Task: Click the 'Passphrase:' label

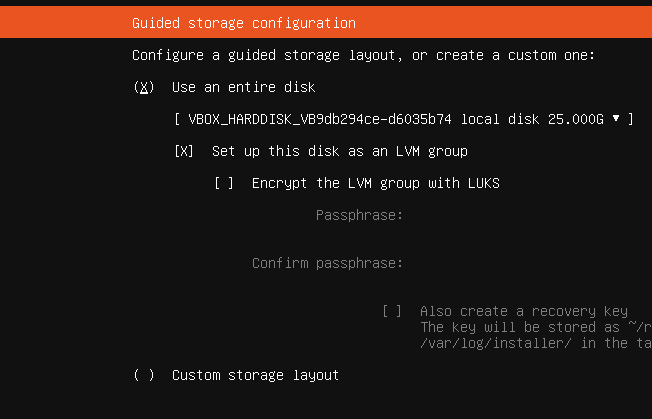Action: [359, 215]
